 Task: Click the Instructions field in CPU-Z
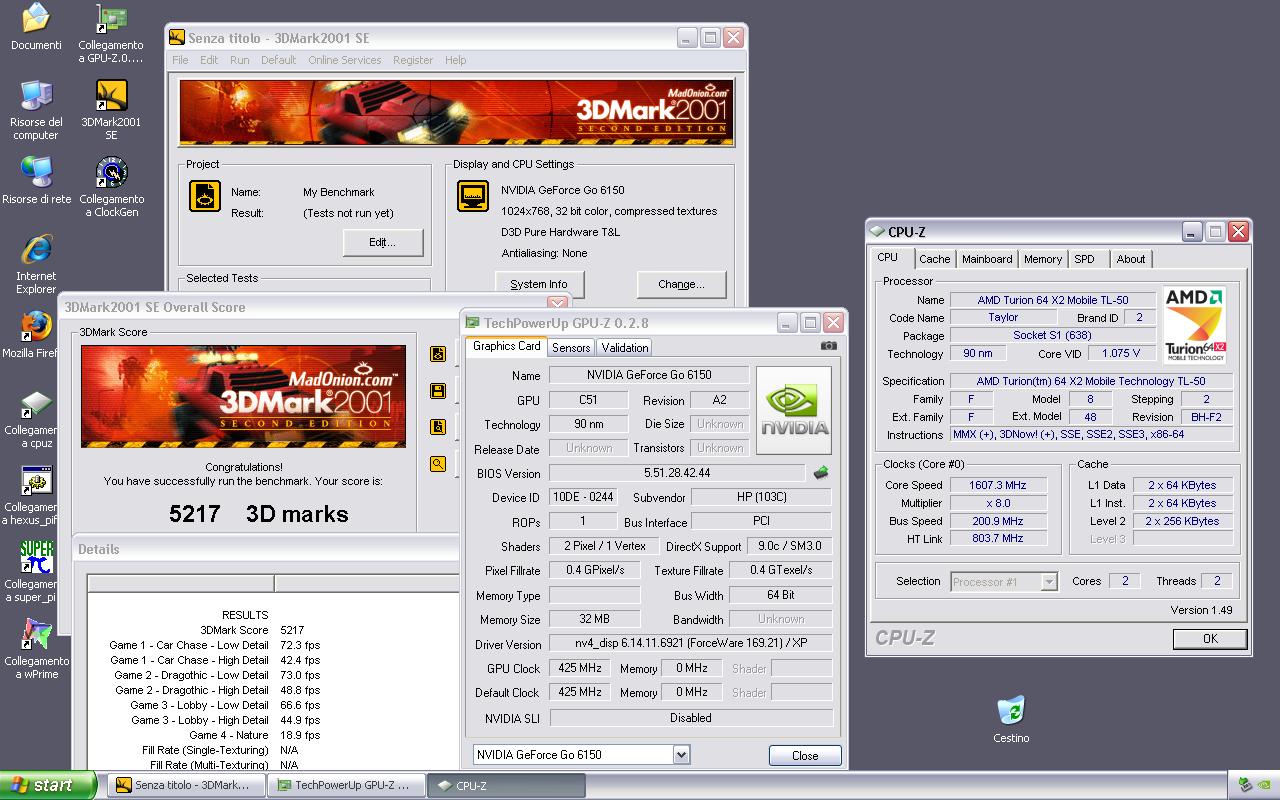tap(1090, 435)
